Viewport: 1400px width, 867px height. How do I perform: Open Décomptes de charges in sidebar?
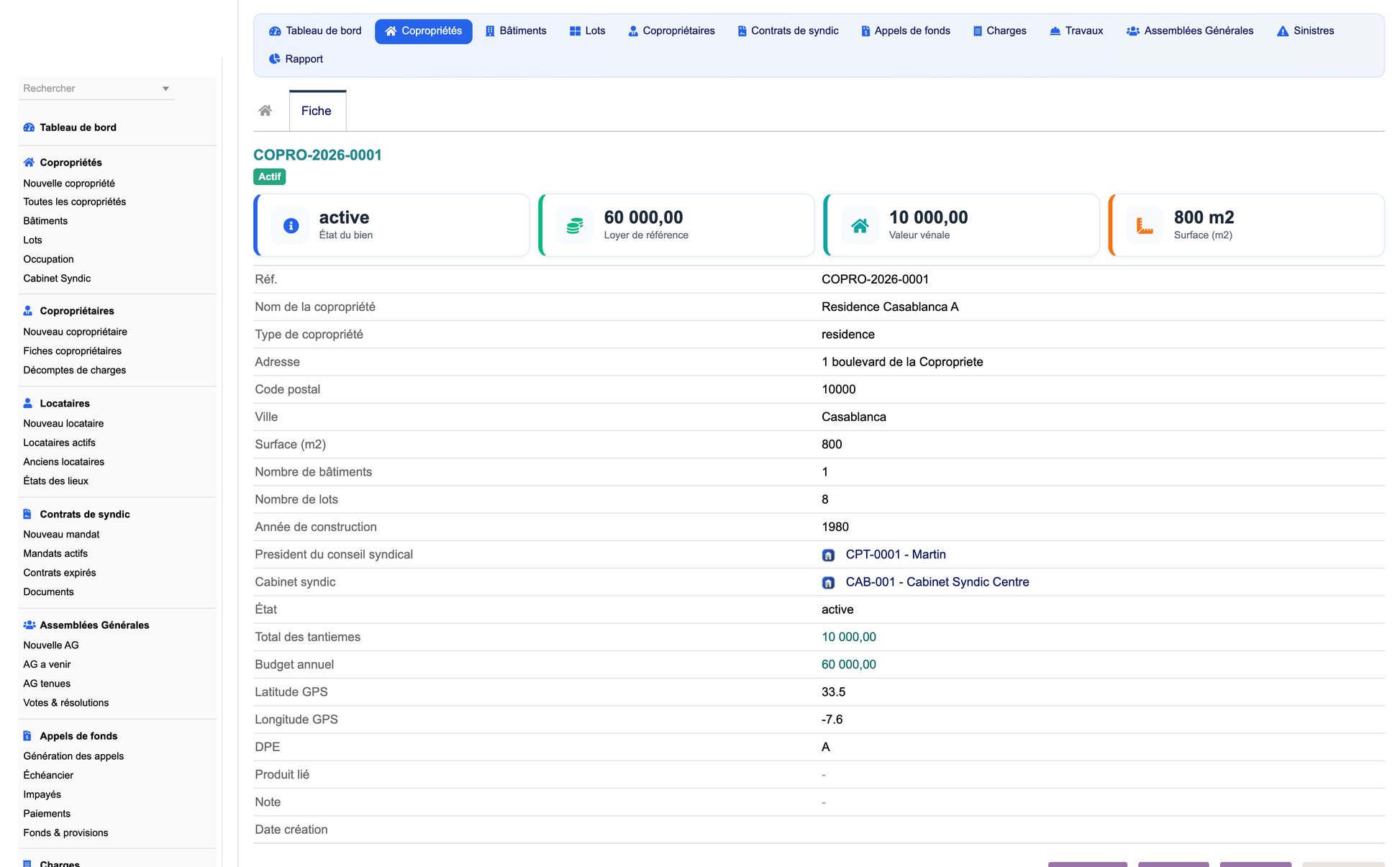click(74, 371)
